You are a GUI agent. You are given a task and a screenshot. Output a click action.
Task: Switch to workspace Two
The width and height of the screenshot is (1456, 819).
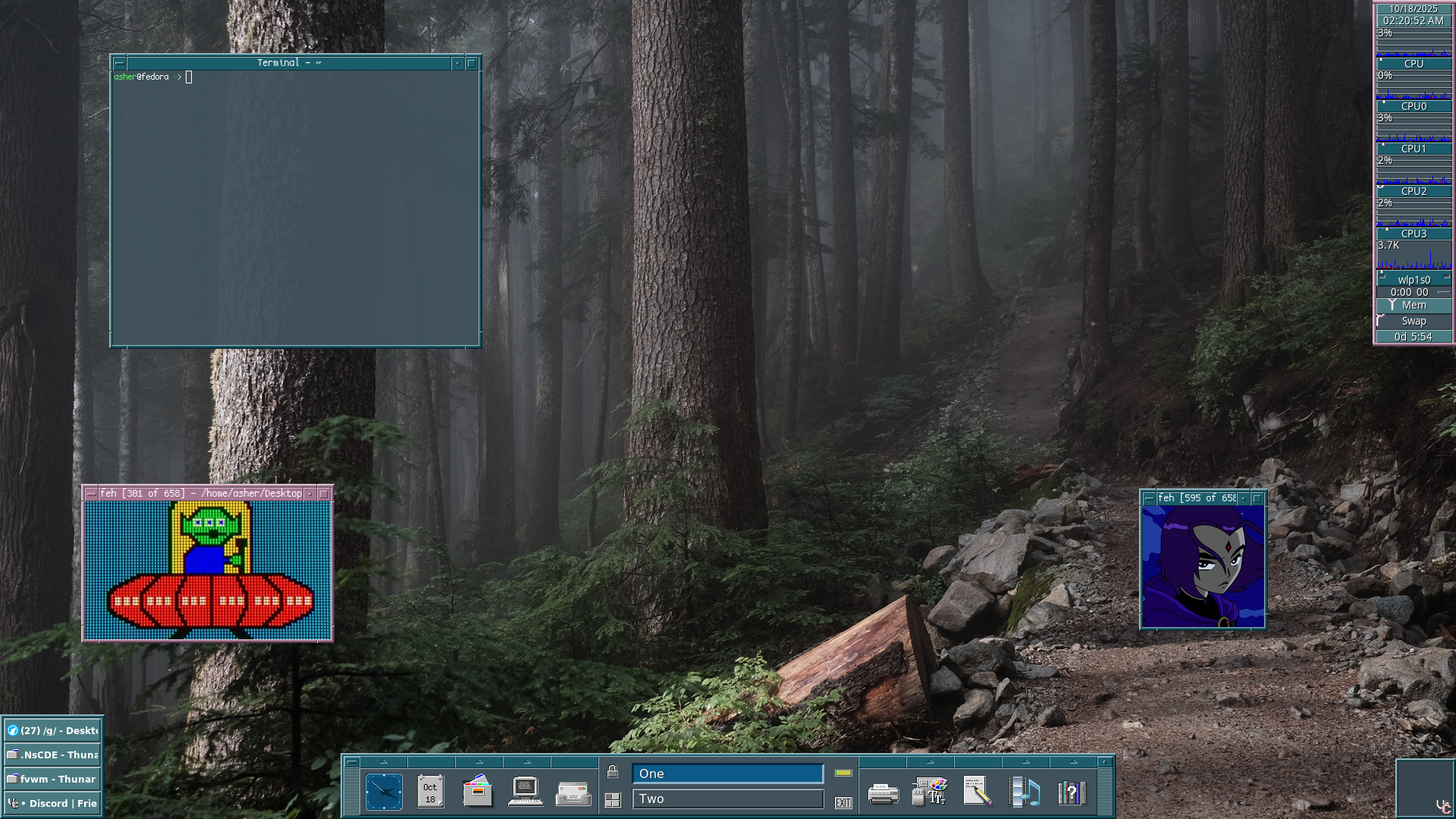pyautogui.click(x=727, y=799)
